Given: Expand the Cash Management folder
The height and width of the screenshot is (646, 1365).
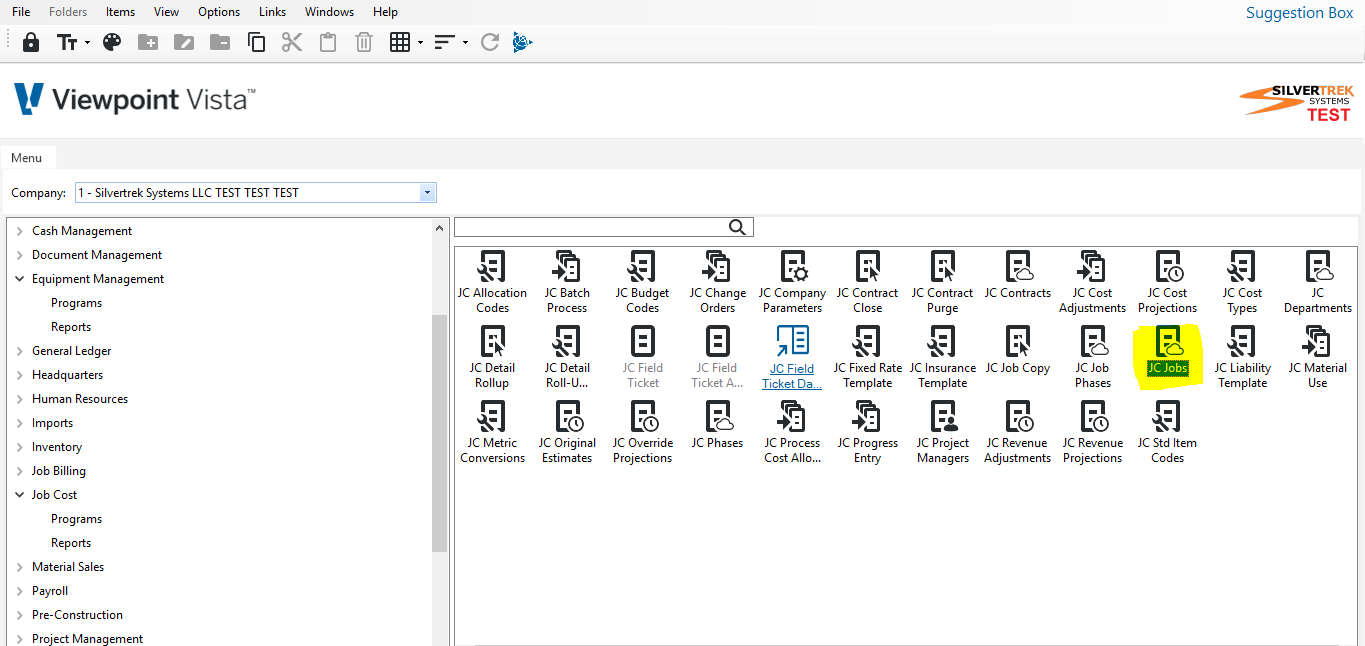Looking at the screenshot, I should click(19, 231).
